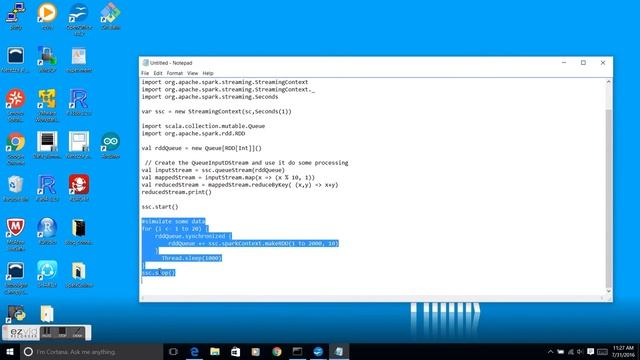Click the highlighted 'Thread.sleep(1000)' line

point(191,258)
